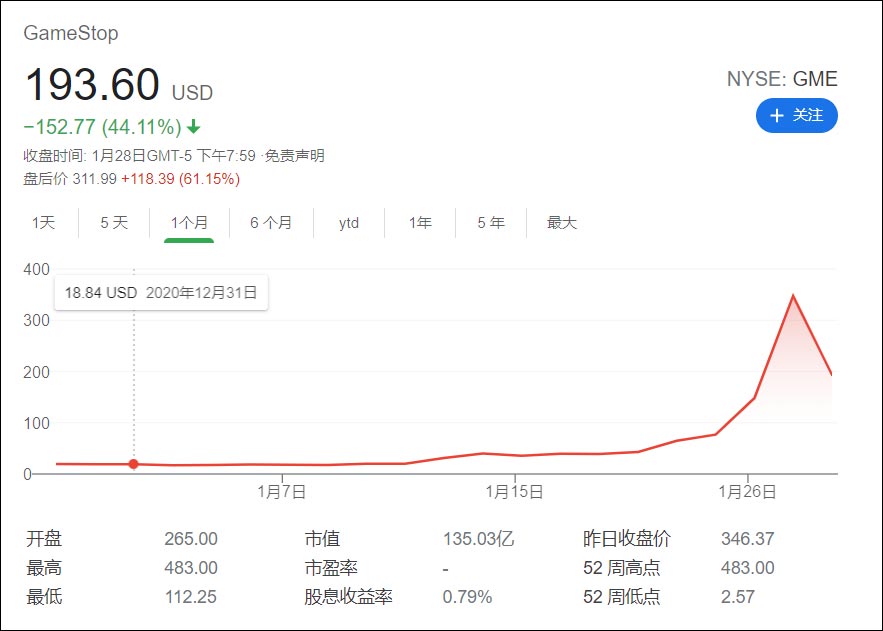Click the 关注 follow button
The image size is (883, 631).
[797, 116]
